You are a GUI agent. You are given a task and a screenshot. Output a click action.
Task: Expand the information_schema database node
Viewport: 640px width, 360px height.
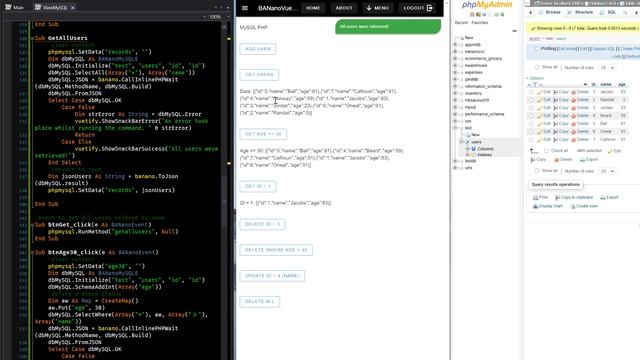[x=456, y=87]
